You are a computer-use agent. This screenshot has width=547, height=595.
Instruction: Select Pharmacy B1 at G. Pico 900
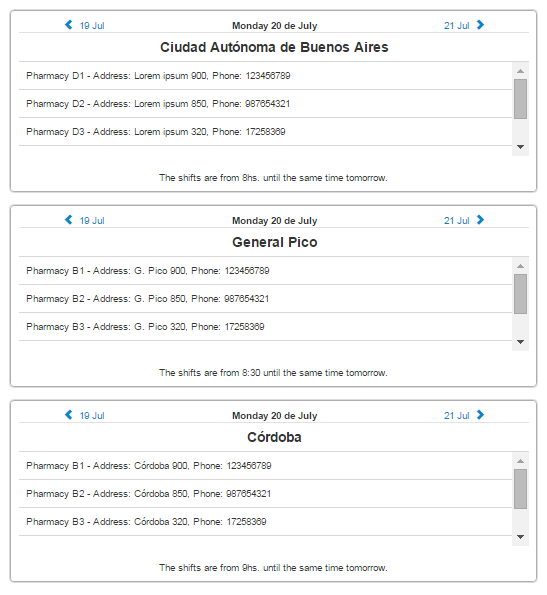(266, 271)
